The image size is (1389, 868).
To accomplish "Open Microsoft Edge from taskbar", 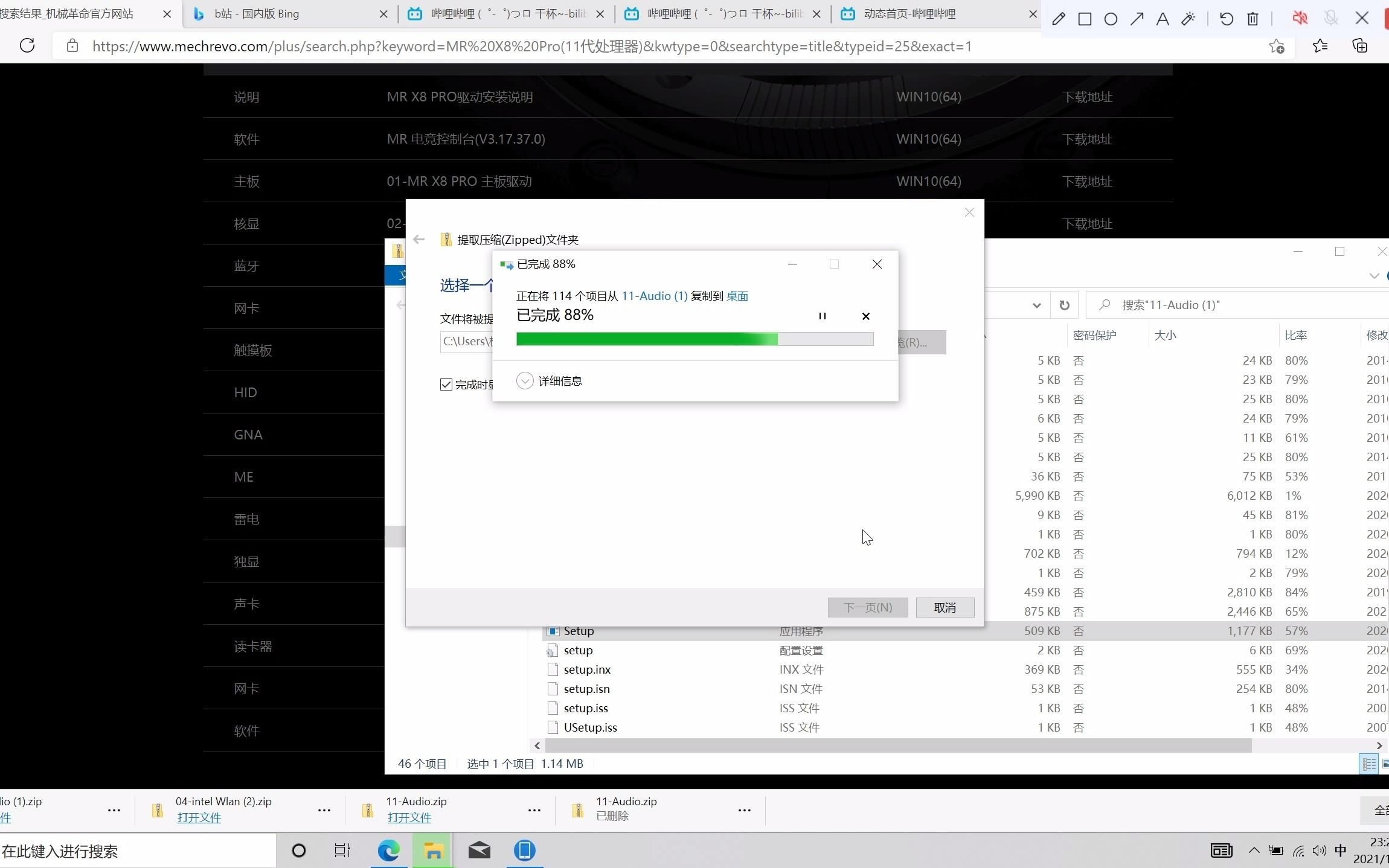I will pyautogui.click(x=388, y=850).
